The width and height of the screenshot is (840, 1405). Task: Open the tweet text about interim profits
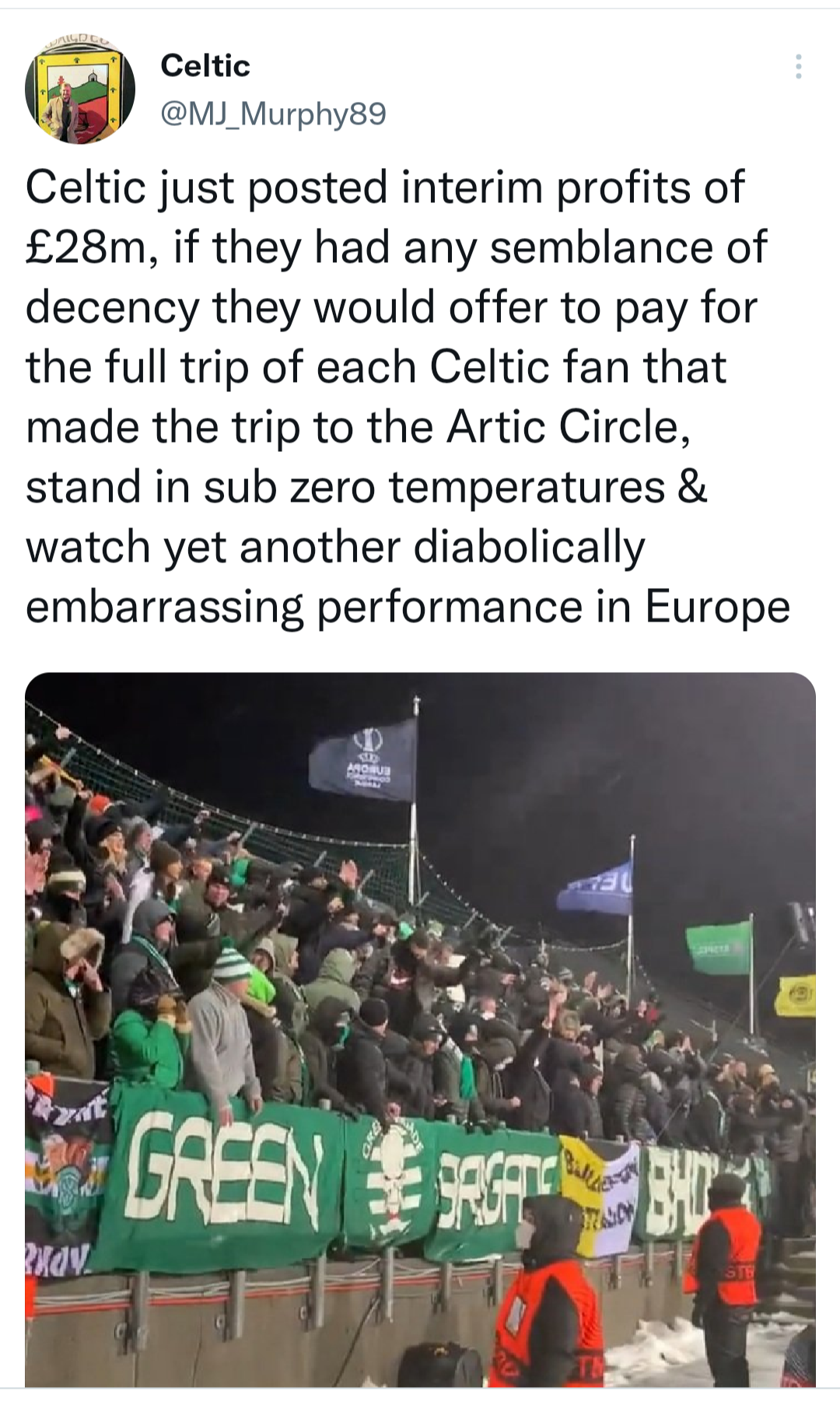408,397
